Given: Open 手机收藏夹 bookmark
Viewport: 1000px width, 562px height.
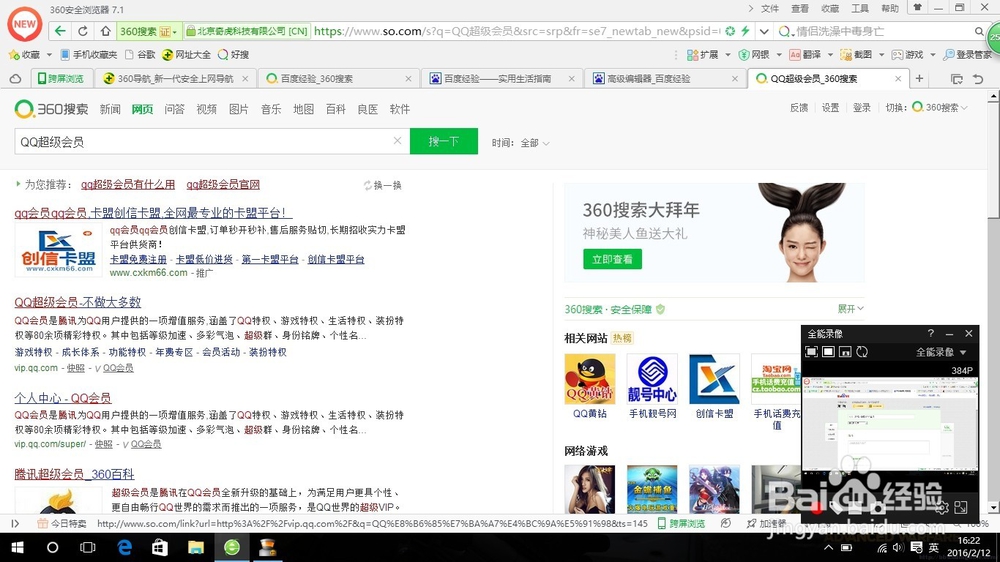Looking at the screenshot, I should click(x=89, y=55).
